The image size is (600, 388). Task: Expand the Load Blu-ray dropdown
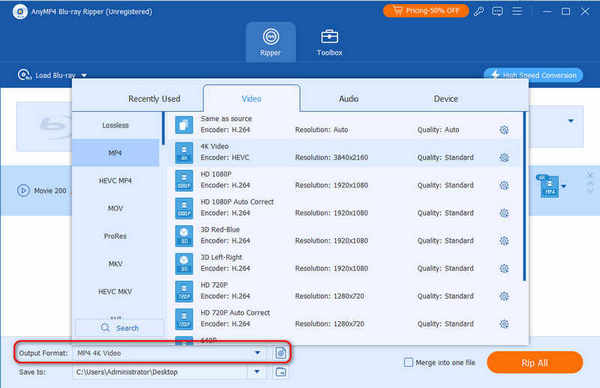84,75
